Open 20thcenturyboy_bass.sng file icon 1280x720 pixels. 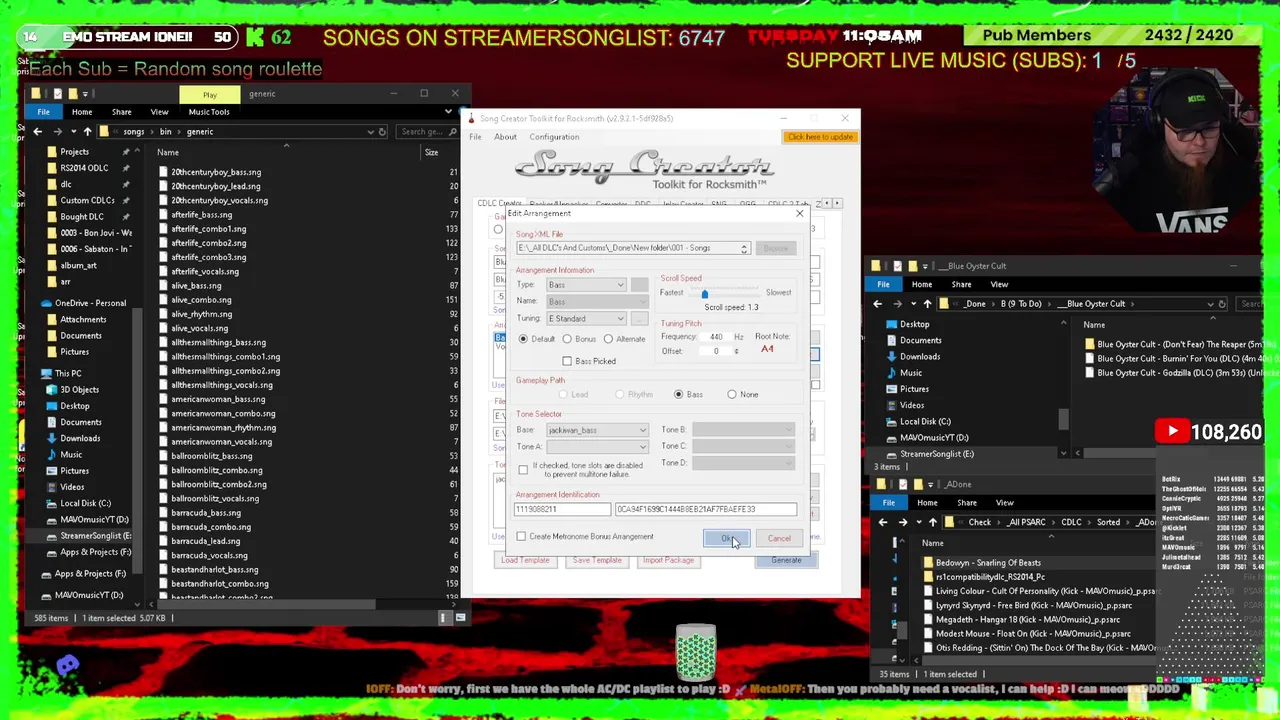(x=165, y=172)
